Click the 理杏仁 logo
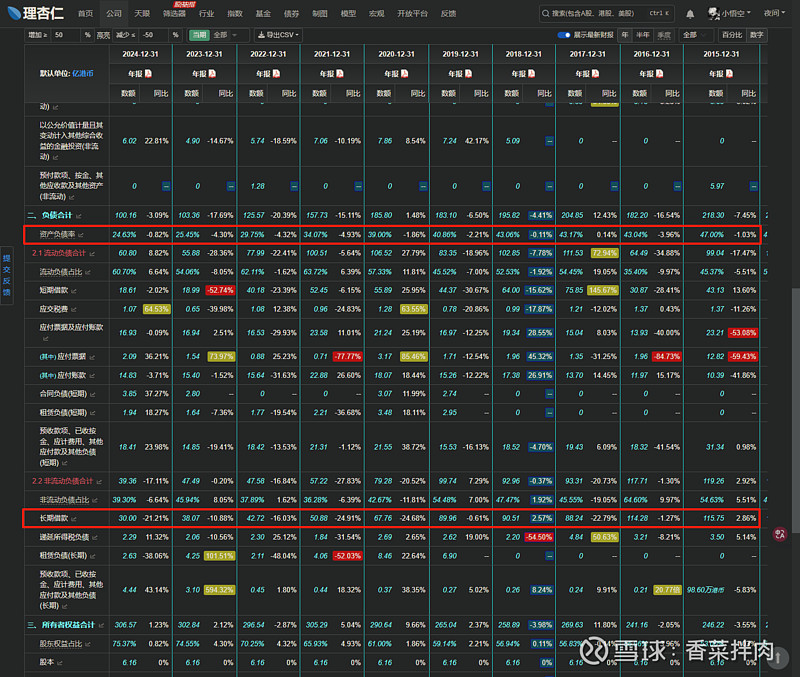This screenshot has width=800, height=677. 36,13
